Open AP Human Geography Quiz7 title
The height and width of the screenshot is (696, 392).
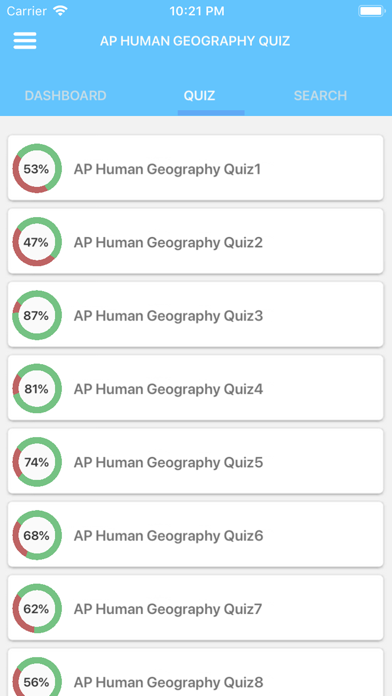click(168, 609)
